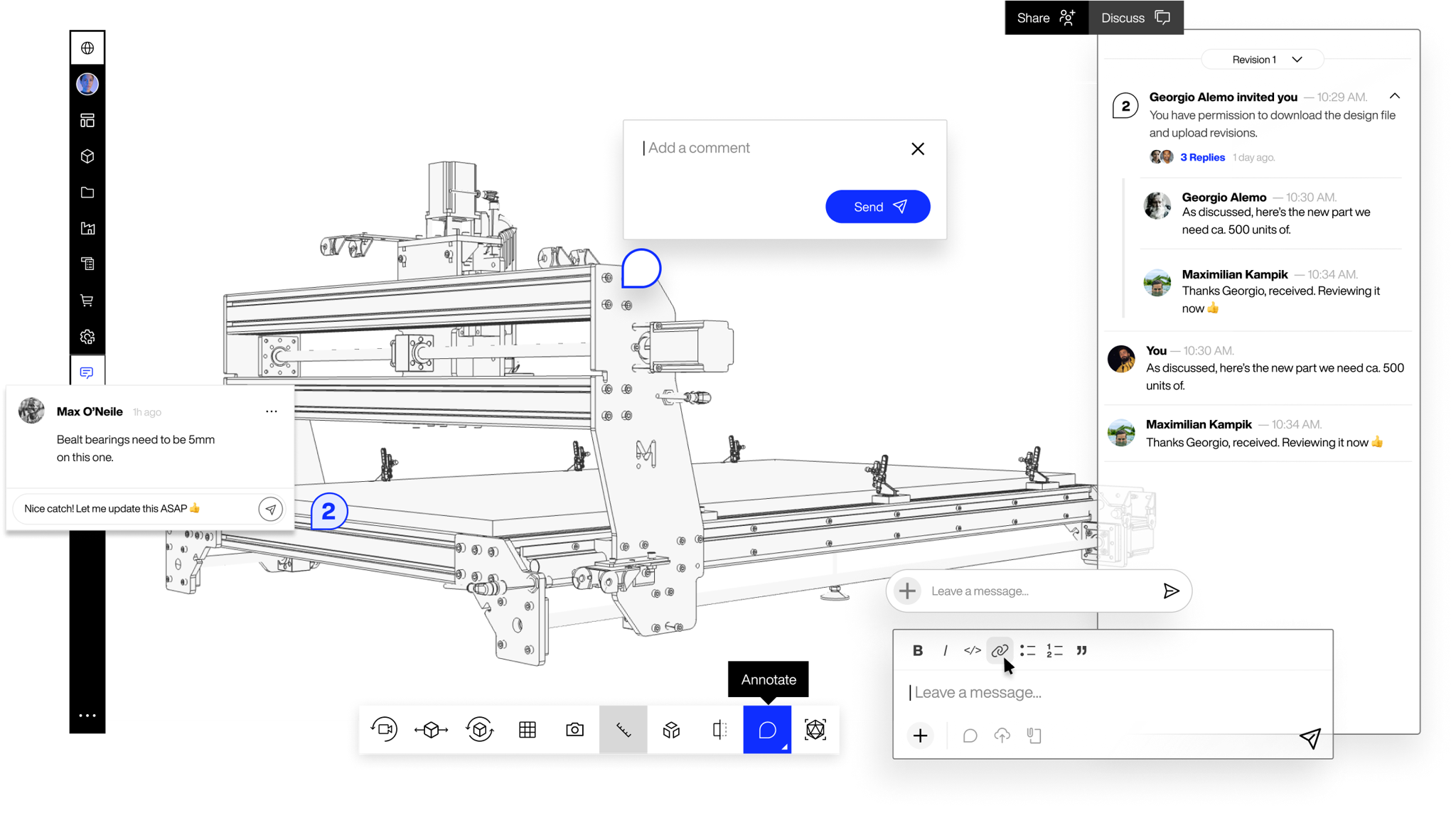Open the globe icon in the sidebar
Screen dimensions: 1456x813
pos(87,48)
